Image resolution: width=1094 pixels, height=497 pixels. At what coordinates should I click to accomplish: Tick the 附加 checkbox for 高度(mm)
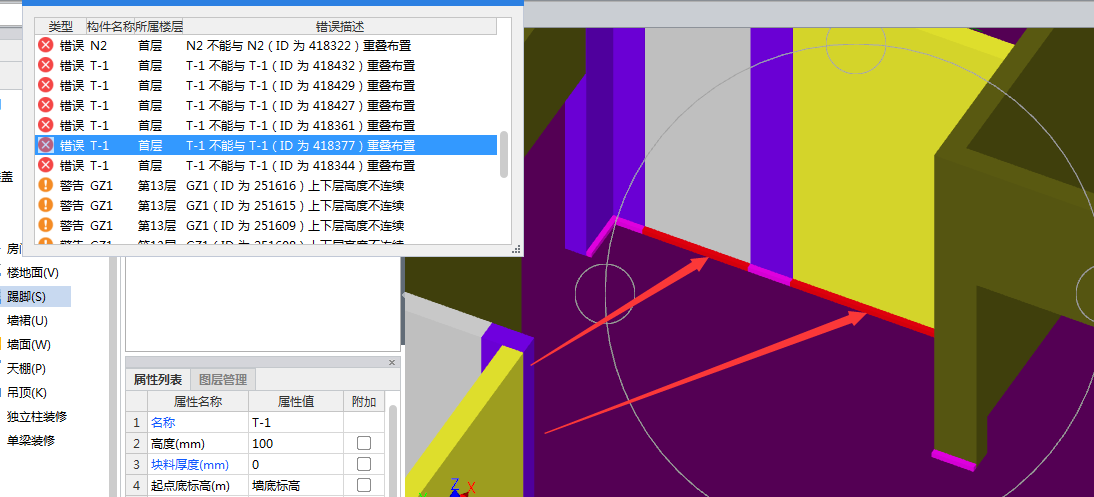point(364,443)
